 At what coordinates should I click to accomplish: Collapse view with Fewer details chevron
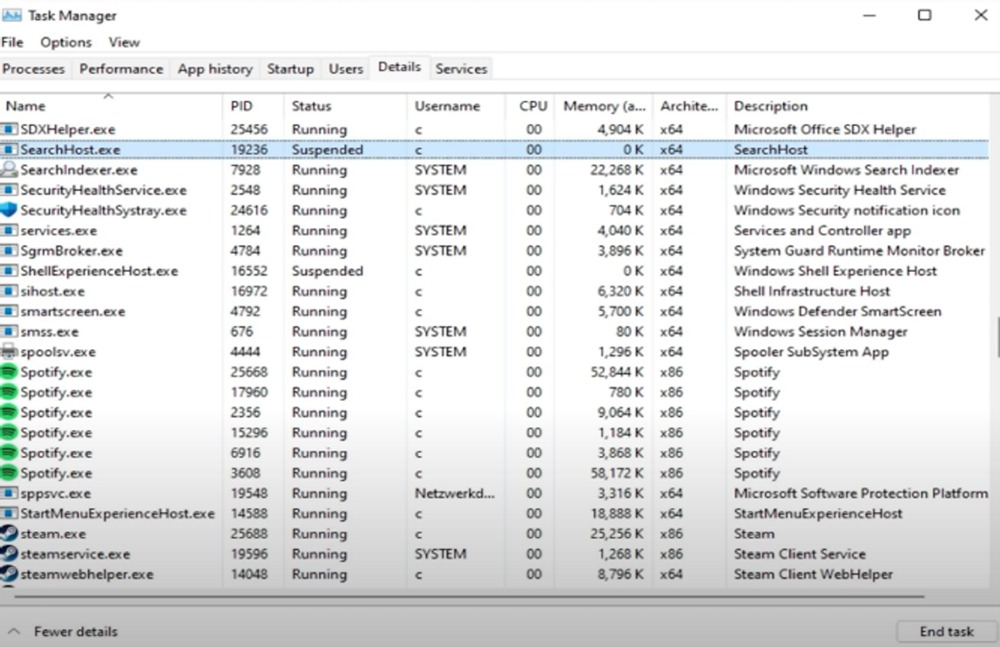[x=14, y=632]
